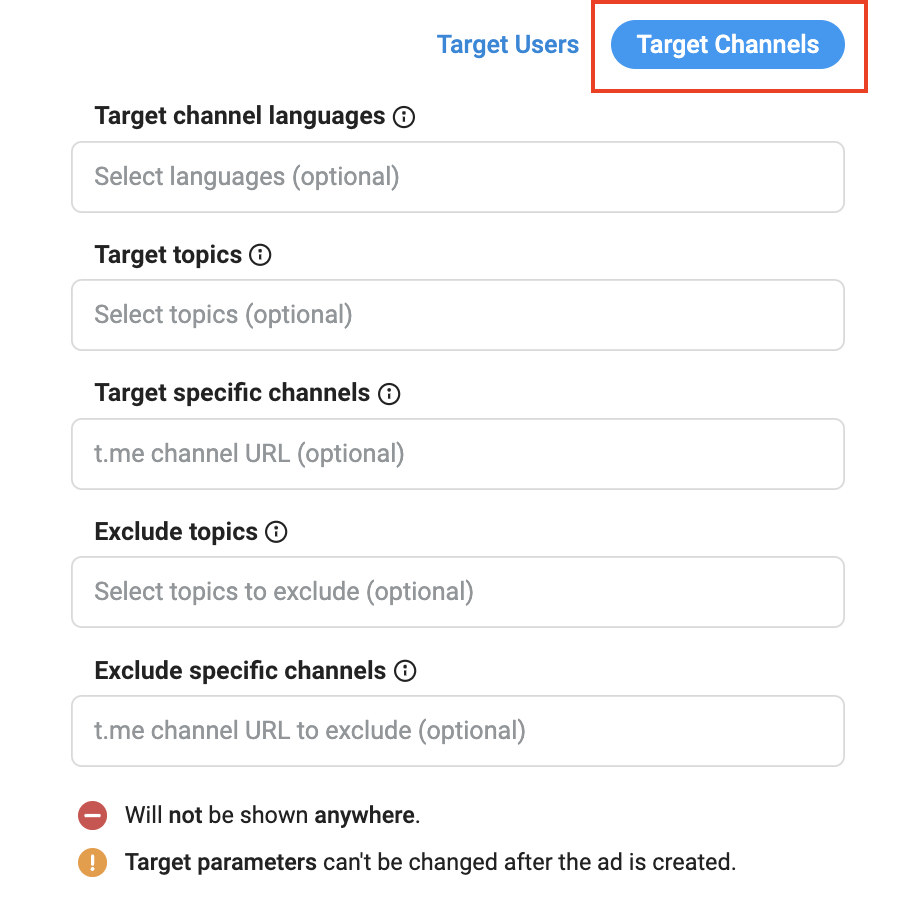Expand the Select topics field
915x917 pixels.
457,315
